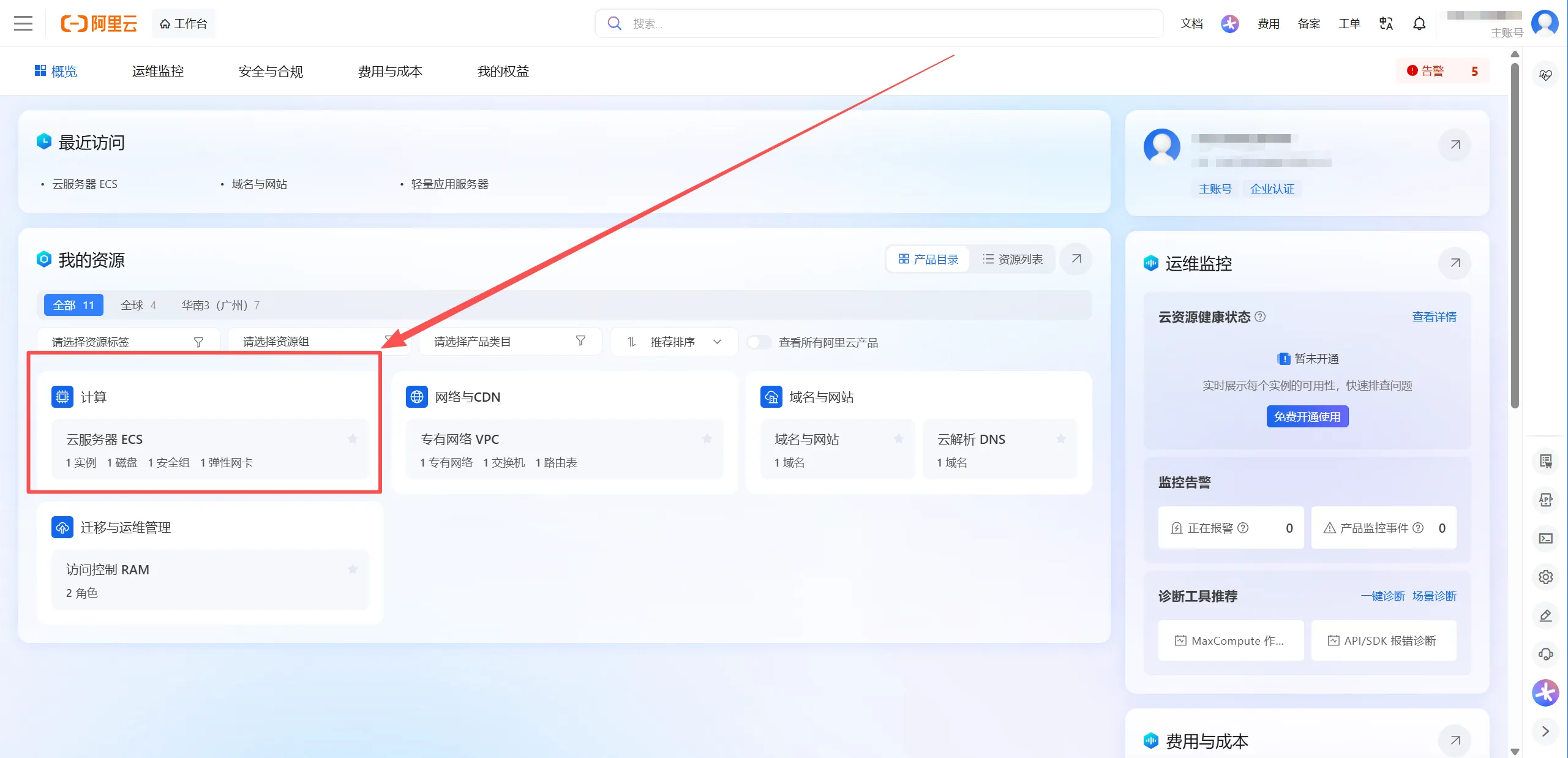Open the account avatar in header

click(1545, 23)
